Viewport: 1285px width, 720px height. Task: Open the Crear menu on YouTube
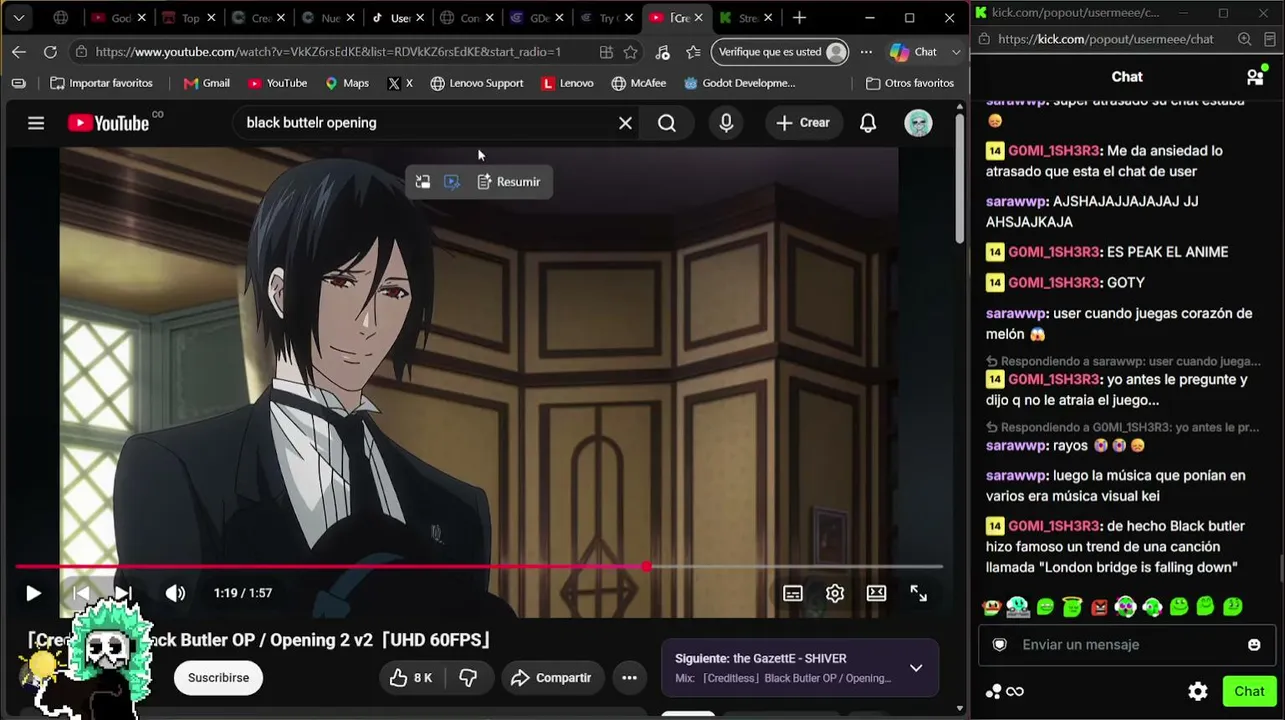(803, 123)
